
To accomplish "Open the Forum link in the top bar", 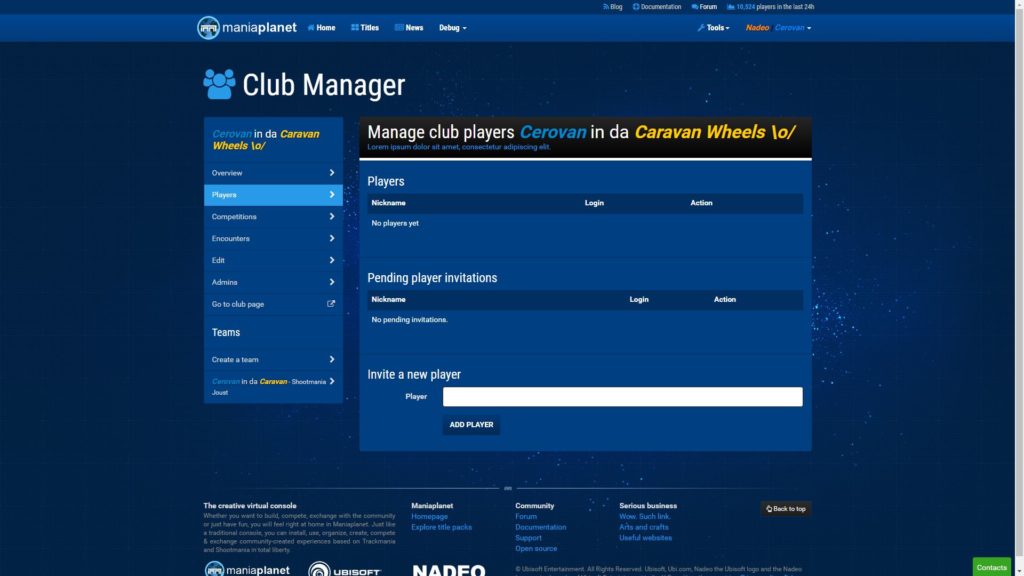I will point(704,7).
